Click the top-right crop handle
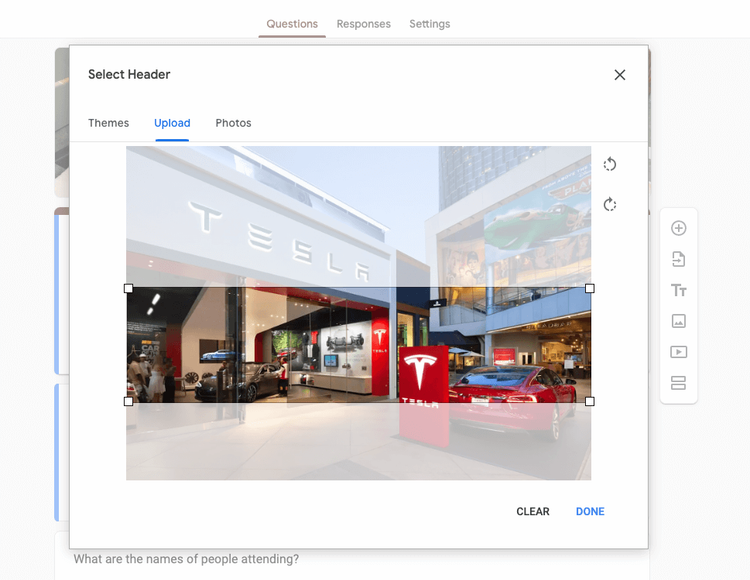The width and height of the screenshot is (750, 580). click(x=590, y=288)
